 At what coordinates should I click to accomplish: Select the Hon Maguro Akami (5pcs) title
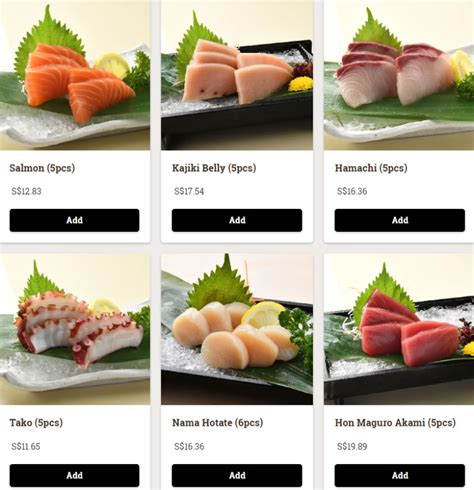click(x=395, y=423)
